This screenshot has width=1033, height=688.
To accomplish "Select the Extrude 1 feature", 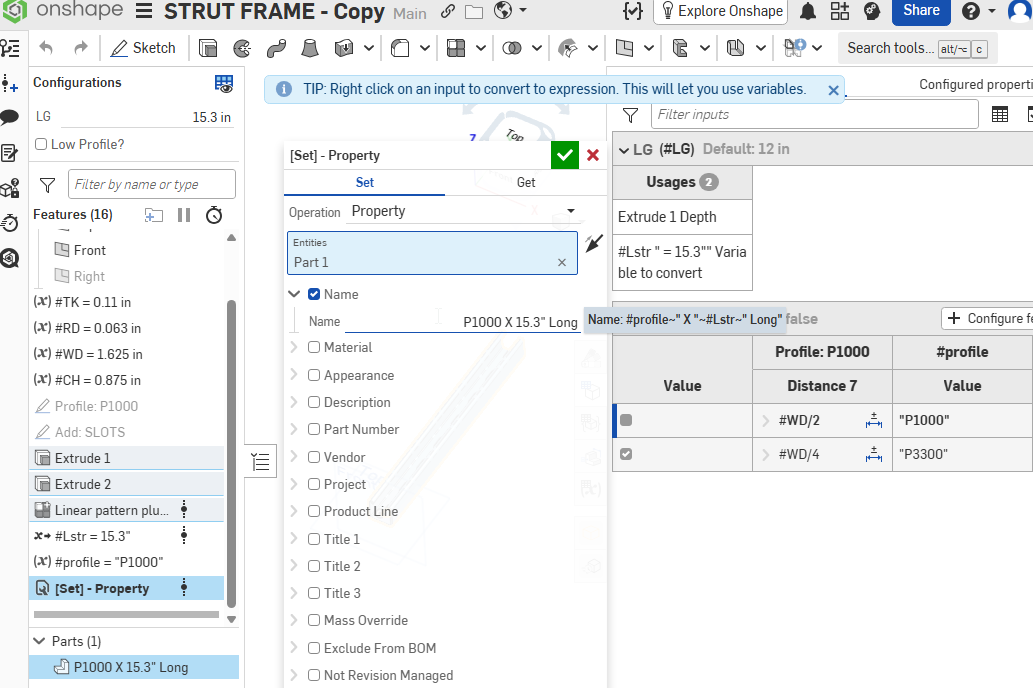I will pos(126,458).
